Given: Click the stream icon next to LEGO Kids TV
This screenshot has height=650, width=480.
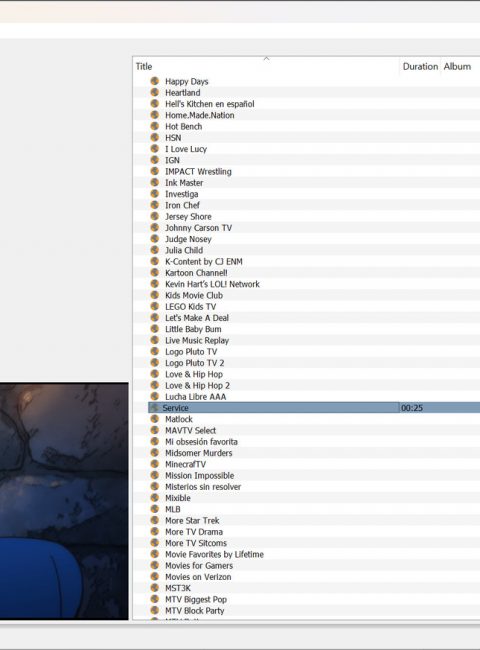Looking at the screenshot, I should [x=155, y=306].
